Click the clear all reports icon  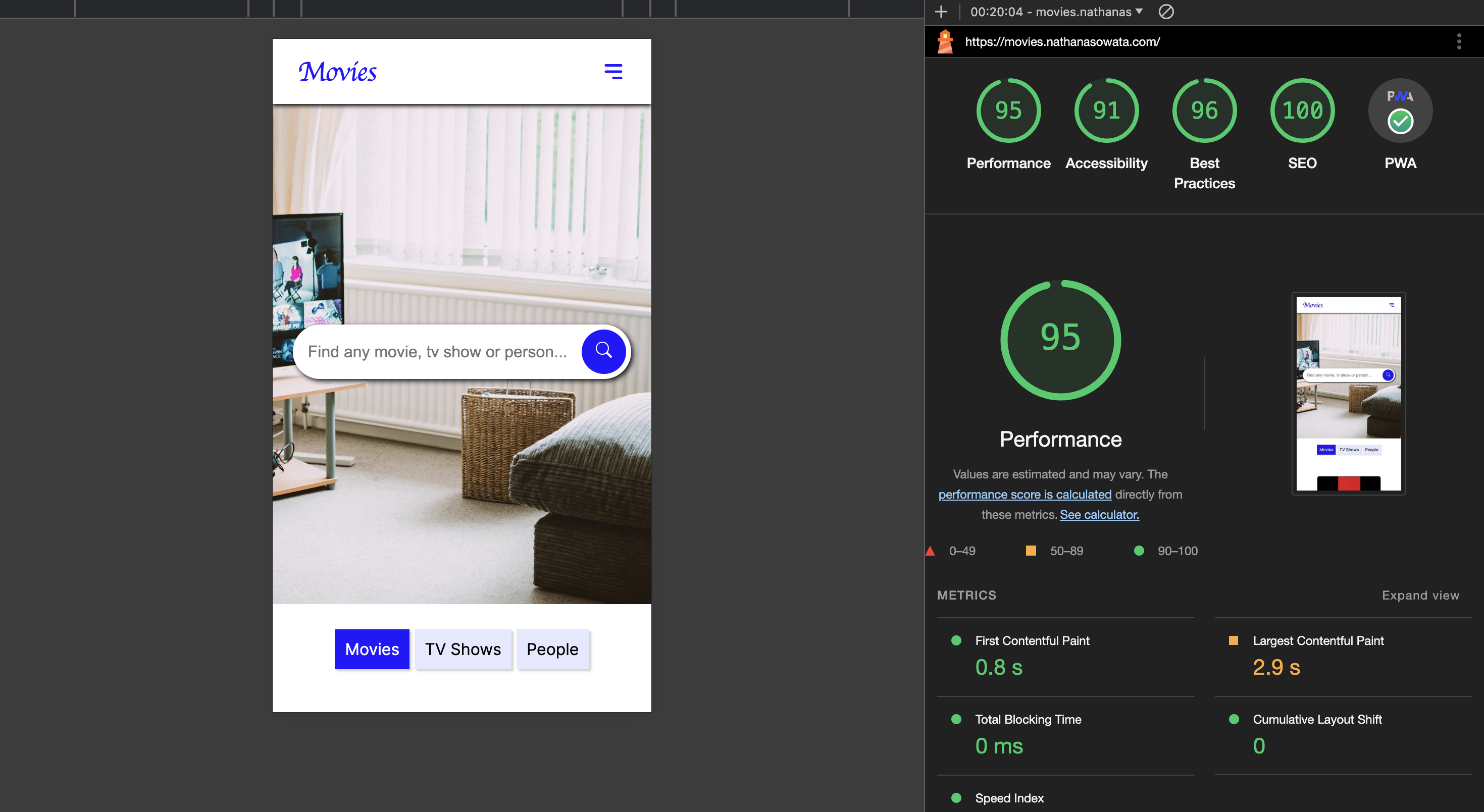pyautogui.click(x=1166, y=12)
